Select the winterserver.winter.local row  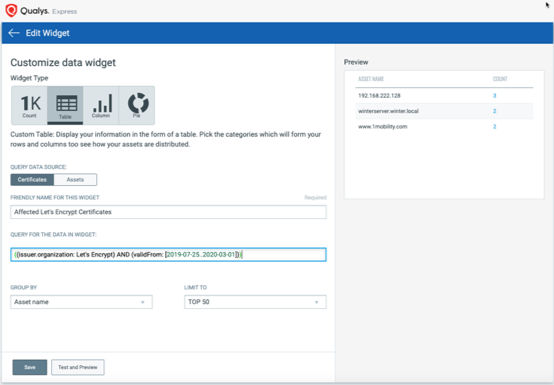[x=444, y=111]
